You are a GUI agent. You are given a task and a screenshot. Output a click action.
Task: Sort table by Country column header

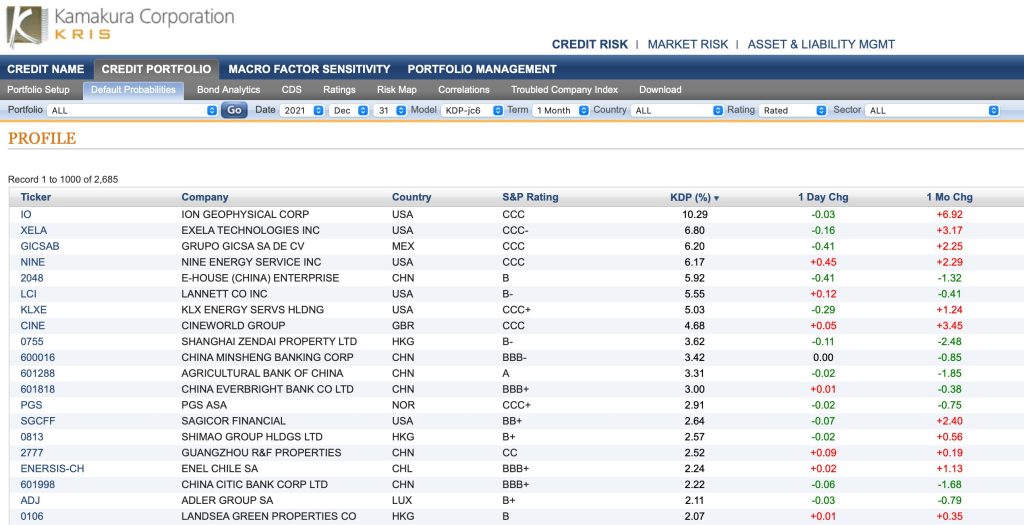point(411,197)
